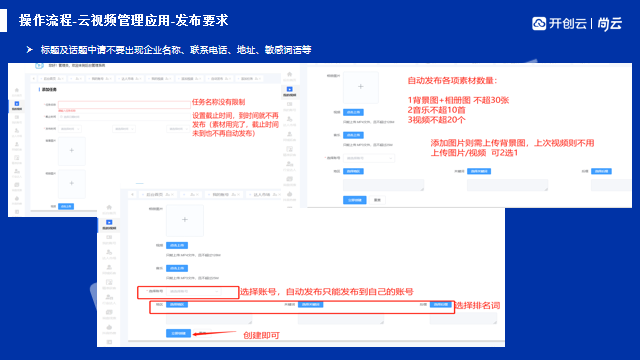Open the middle publish-time dropdown in the left screenshot
Screen dimensions: 640x360
pos(124,129)
